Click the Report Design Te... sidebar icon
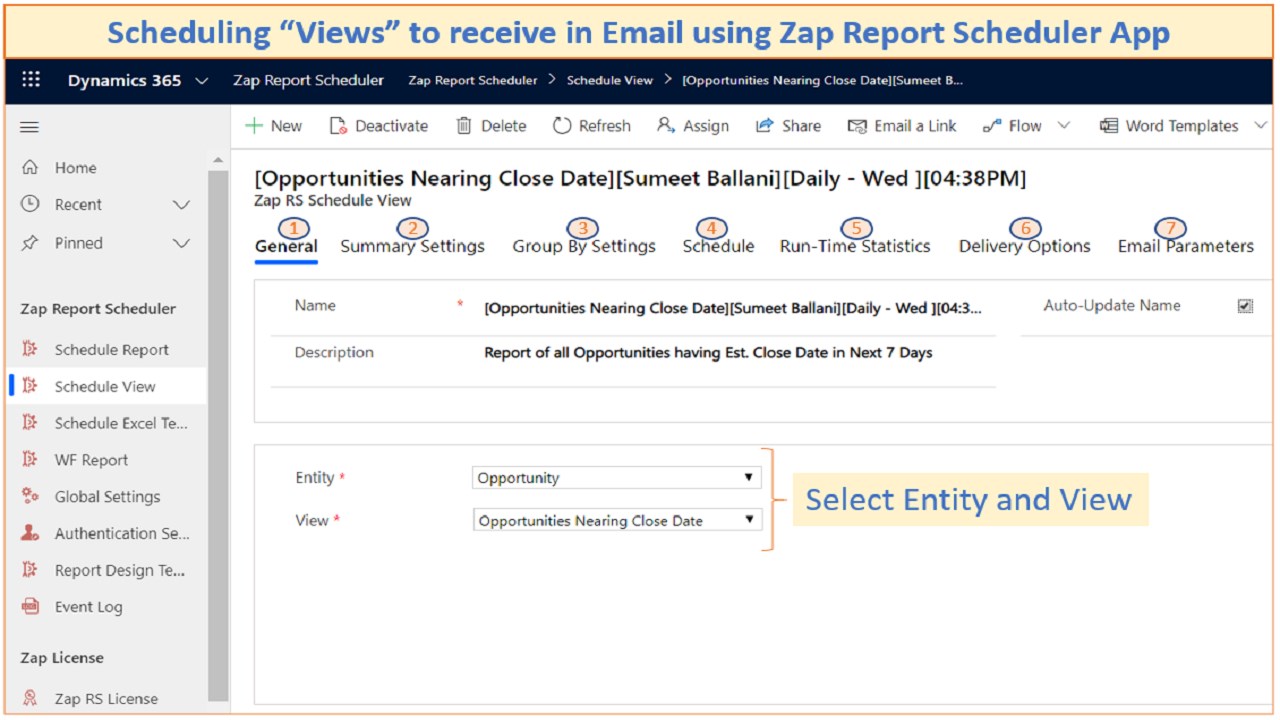1280x720 pixels. click(30, 570)
